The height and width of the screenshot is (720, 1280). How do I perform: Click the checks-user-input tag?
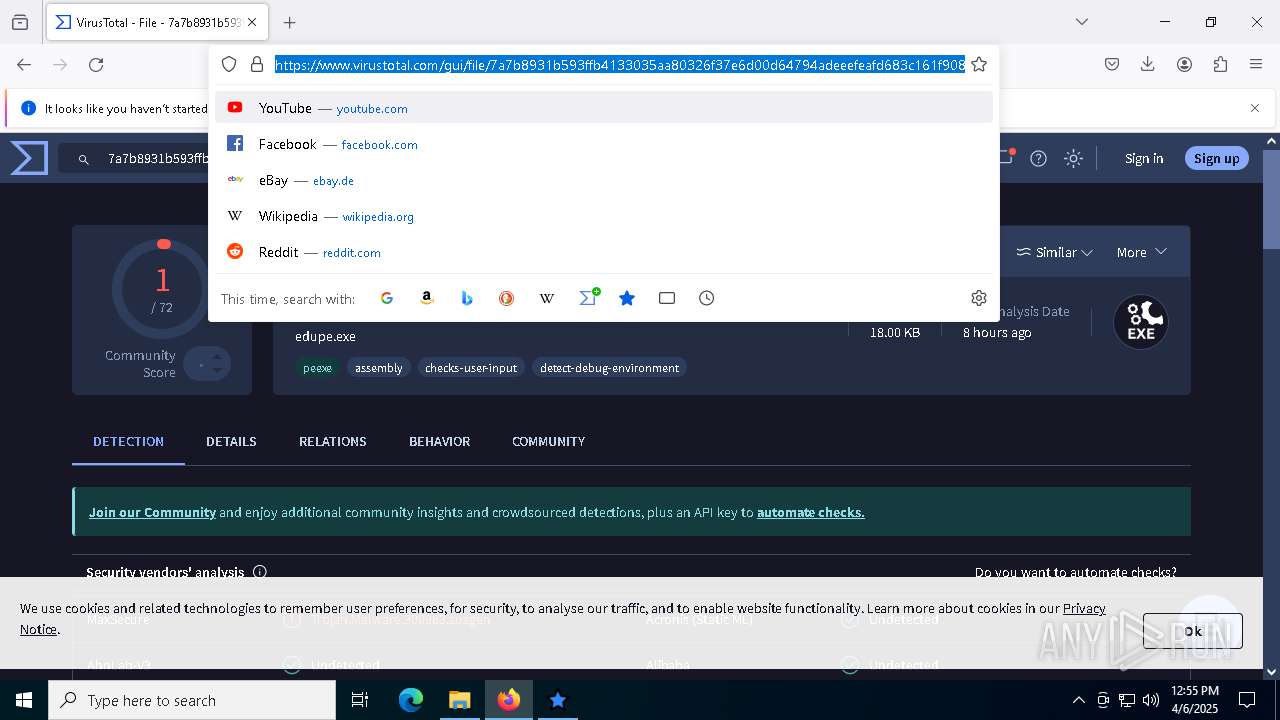471,368
